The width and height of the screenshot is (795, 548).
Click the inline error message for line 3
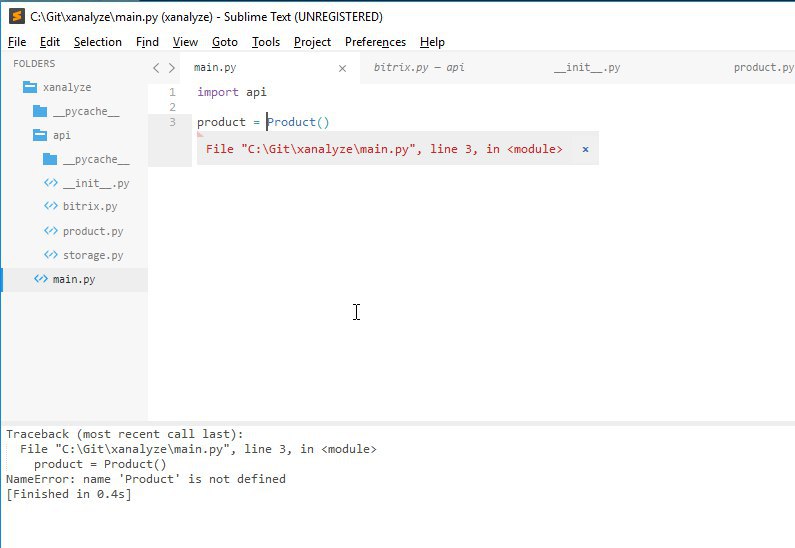pyautogui.click(x=384, y=149)
